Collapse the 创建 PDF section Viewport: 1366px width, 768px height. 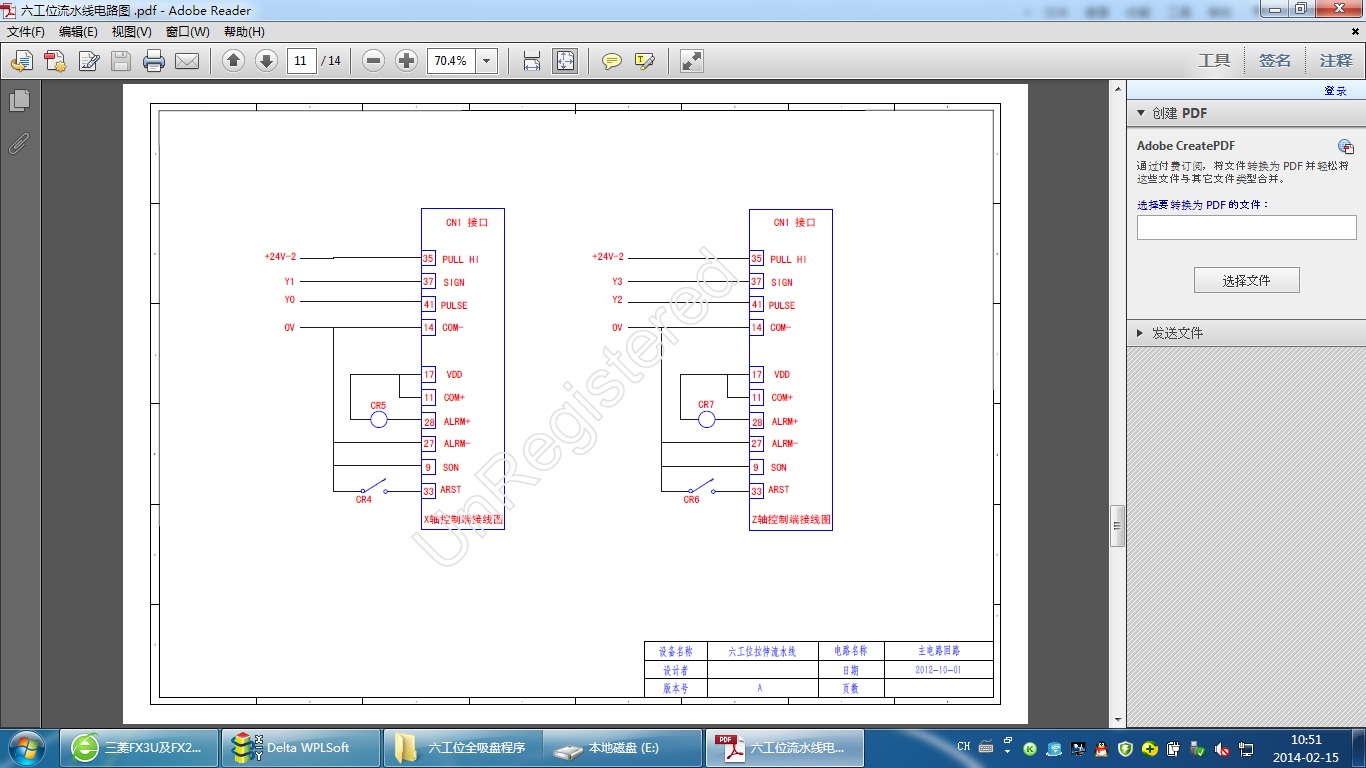point(1141,114)
